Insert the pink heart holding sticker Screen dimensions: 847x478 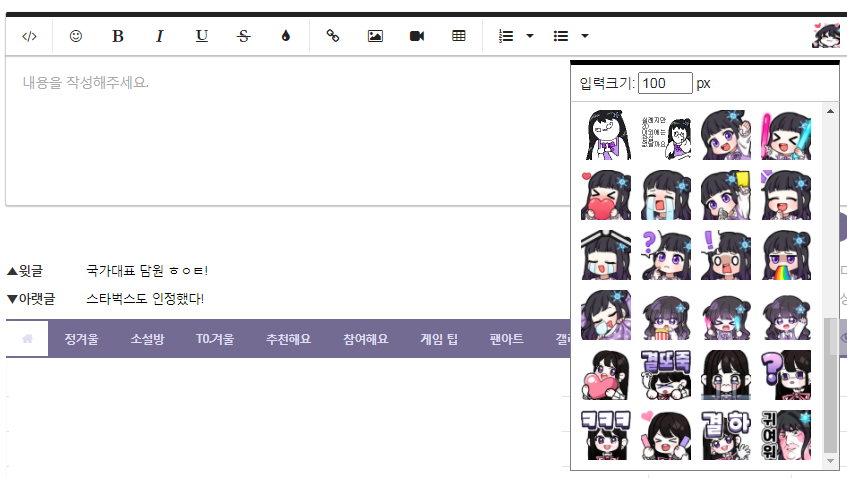(606, 375)
